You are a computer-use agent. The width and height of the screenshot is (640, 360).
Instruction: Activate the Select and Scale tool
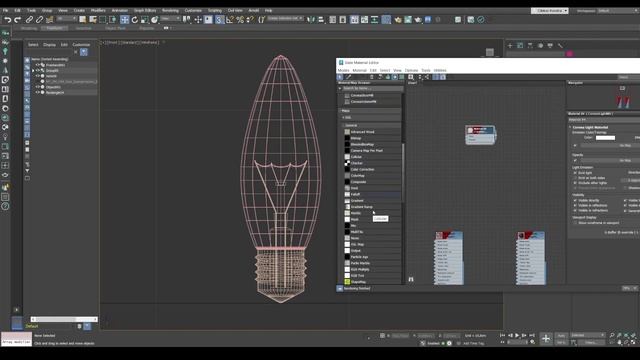coord(144,20)
